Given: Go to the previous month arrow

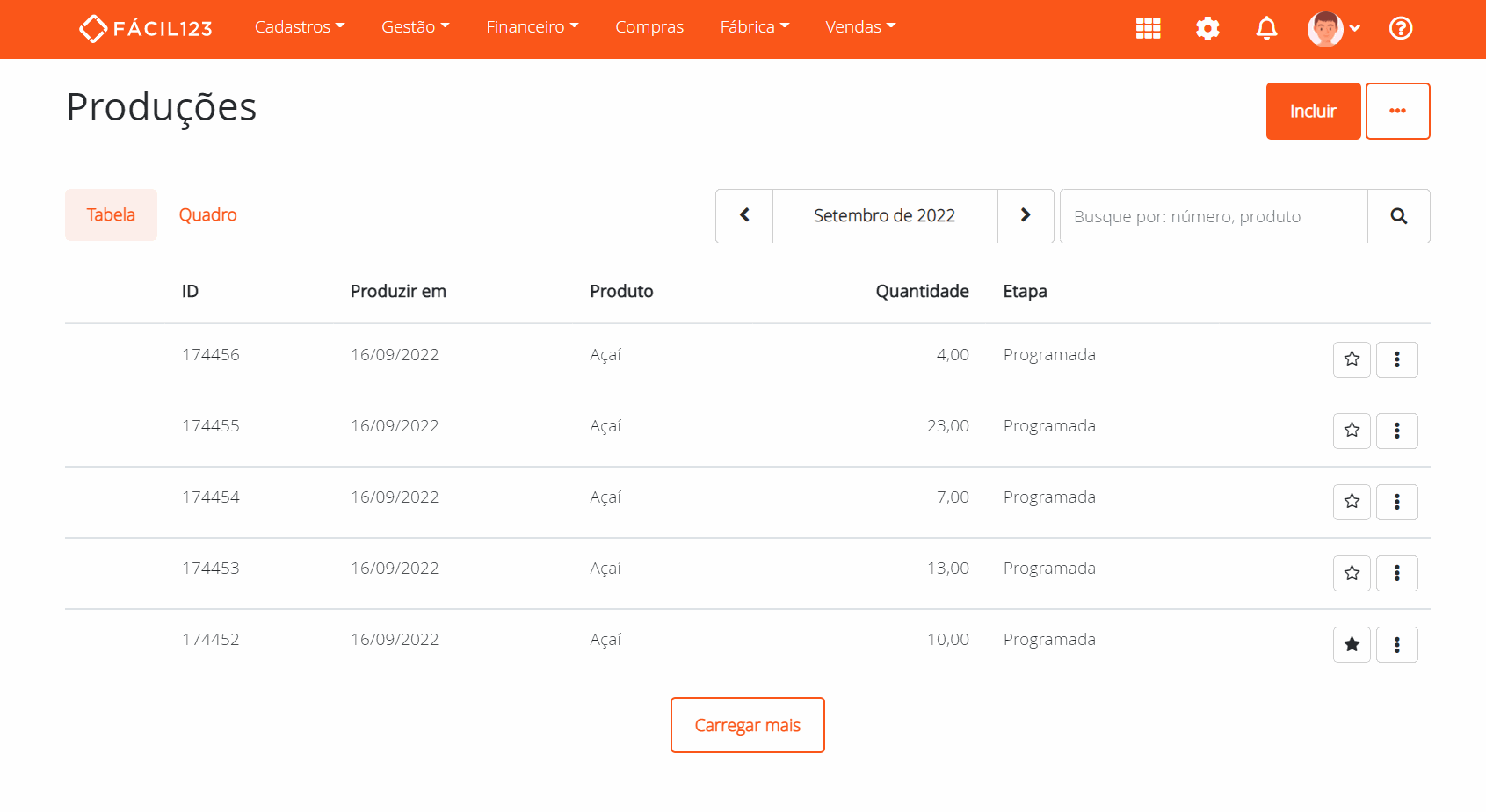Looking at the screenshot, I should point(743,215).
